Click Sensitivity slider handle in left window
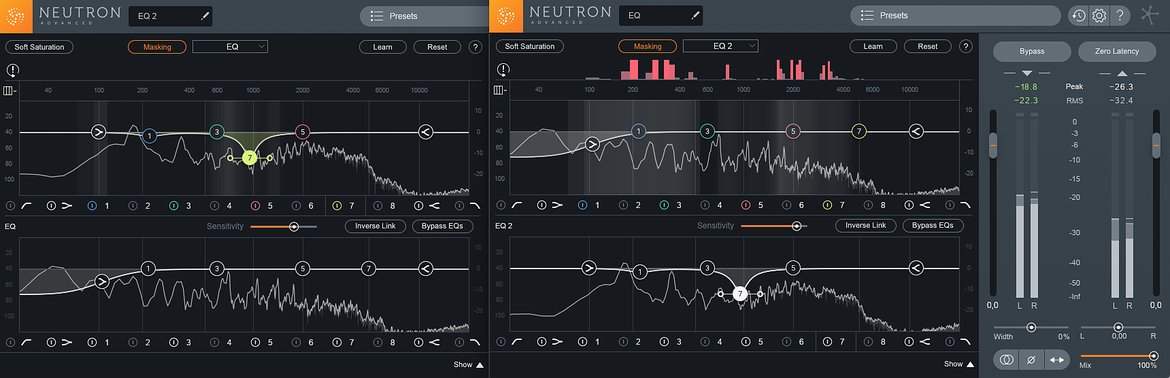Viewport: 1170px width, 378px height. pos(294,226)
